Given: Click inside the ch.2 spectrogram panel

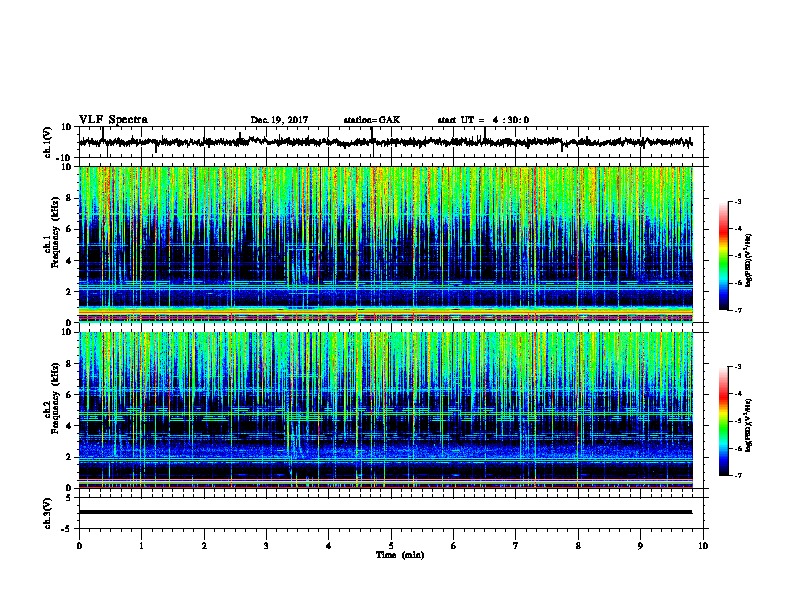Looking at the screenshot, I should (x=385, y=410).
